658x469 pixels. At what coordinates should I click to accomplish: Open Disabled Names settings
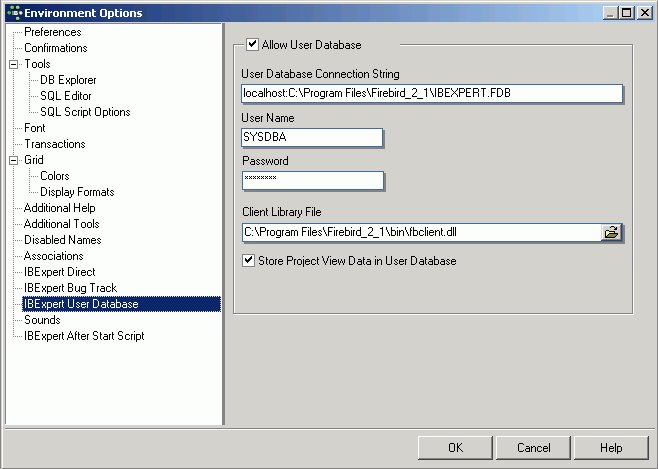(63, 240)
